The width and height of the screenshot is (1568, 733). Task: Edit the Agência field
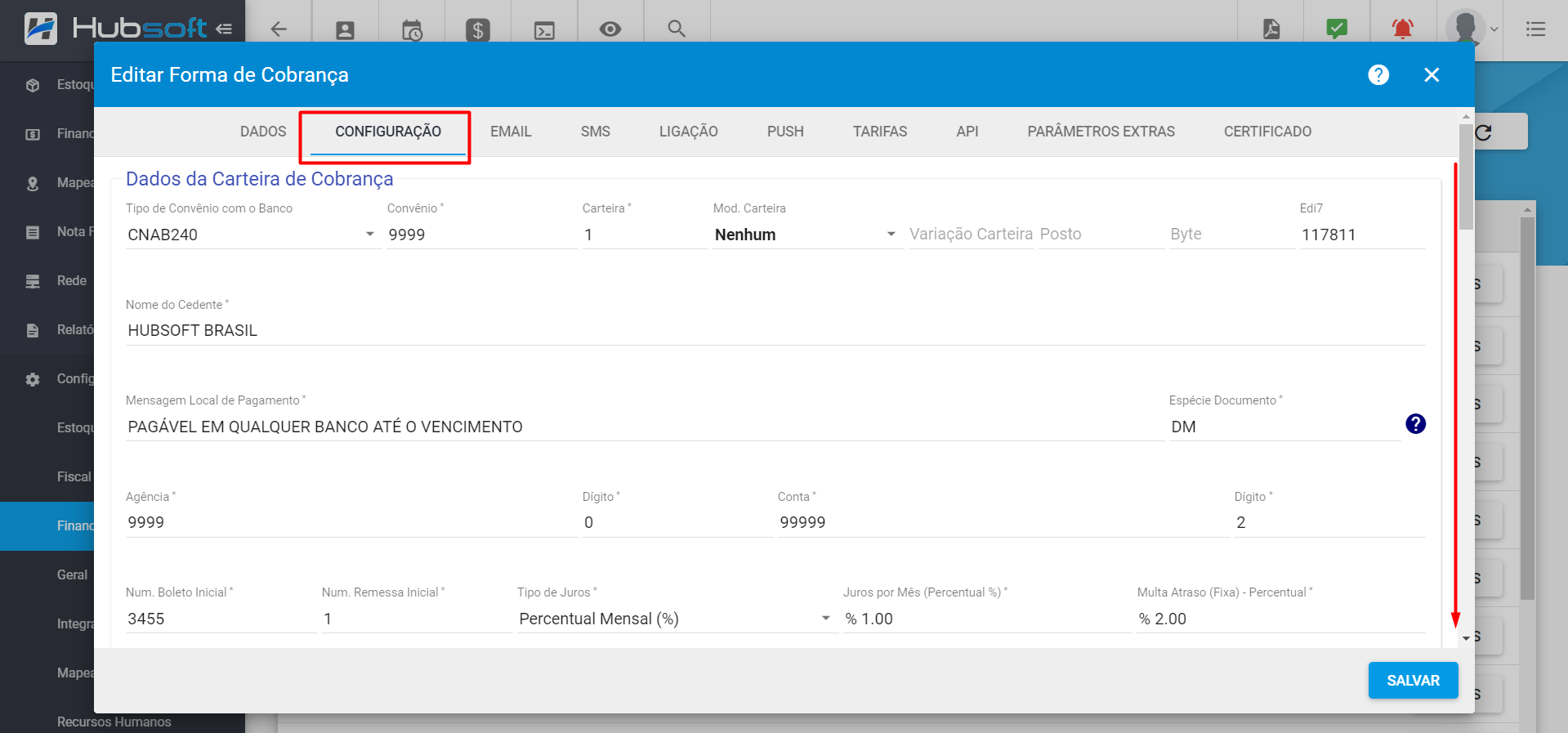point(351,523)
